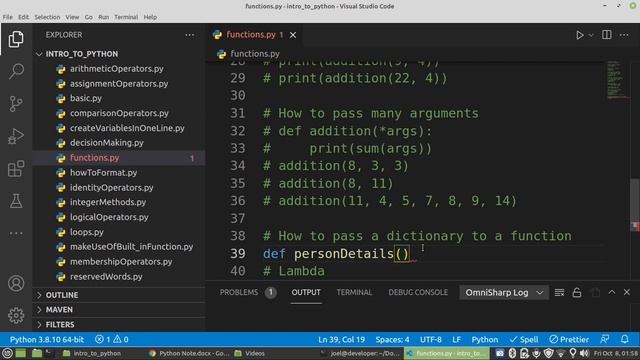Open the Run and Debug view icon
The width and height of the screenshot is (640, 360).
coord(16,136)
